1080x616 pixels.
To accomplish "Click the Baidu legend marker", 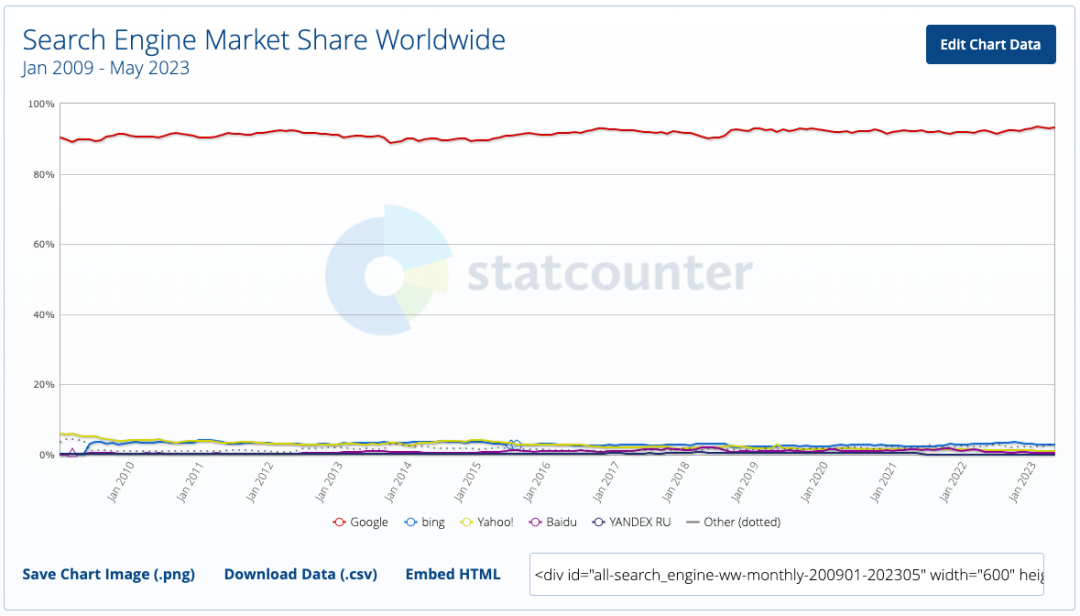I will tap(535, 522).
